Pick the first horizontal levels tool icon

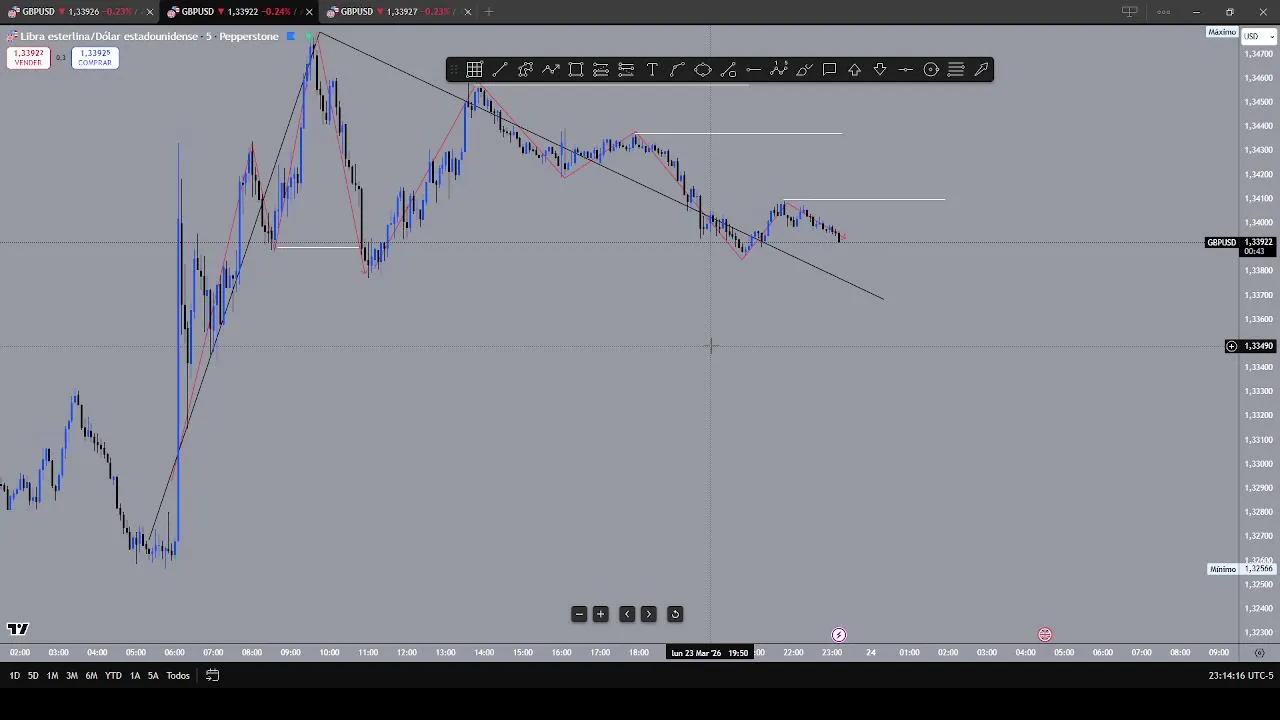[601, 69]
